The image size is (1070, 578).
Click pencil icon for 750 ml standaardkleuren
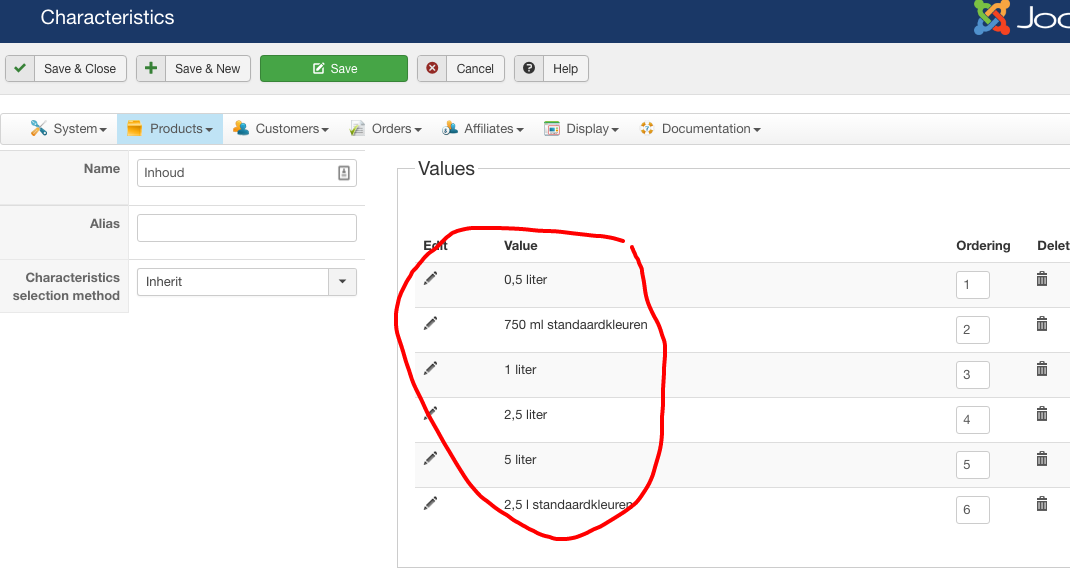coord(430,323)
